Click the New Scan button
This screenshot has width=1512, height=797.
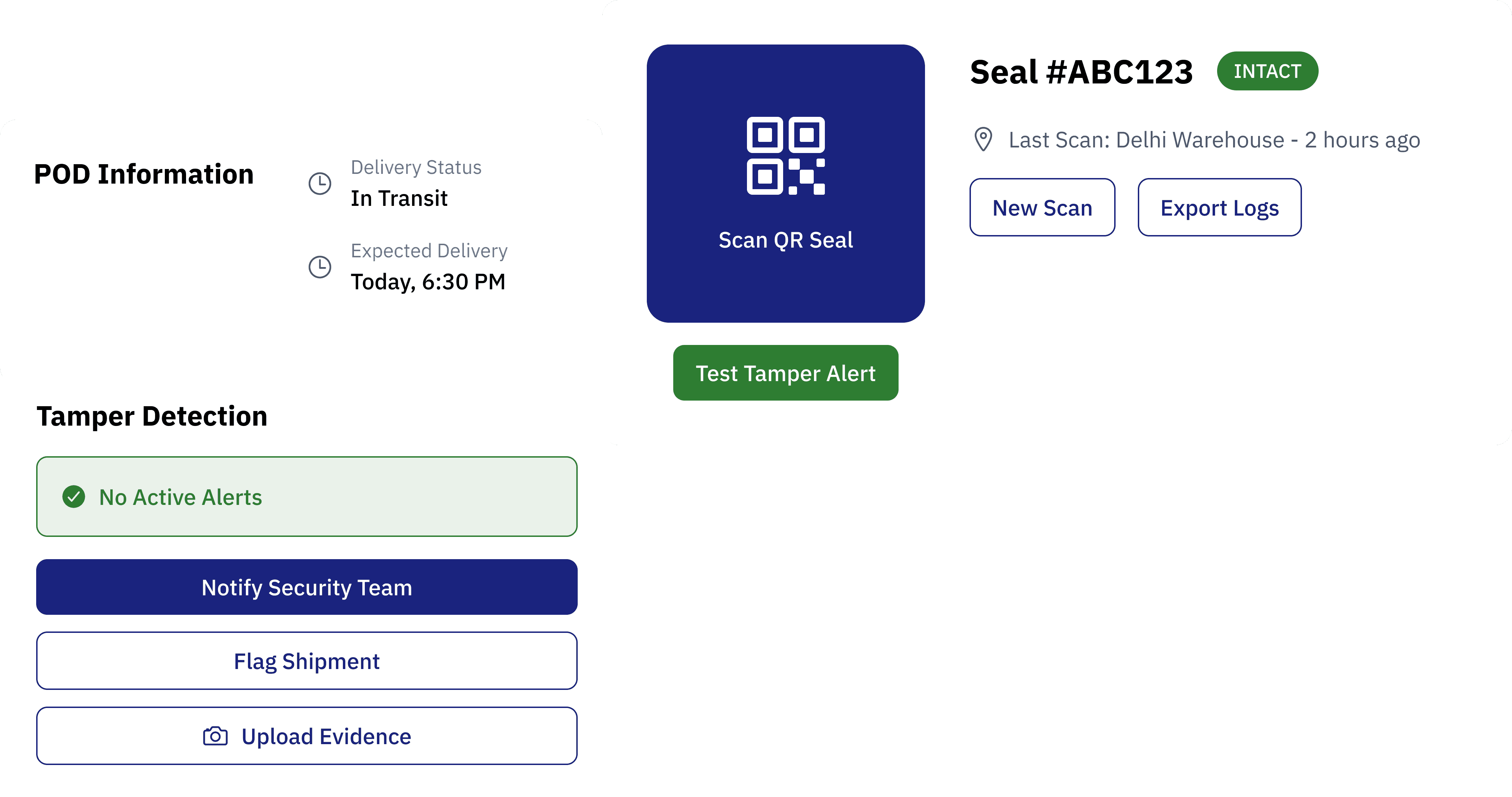click(1043, 207)
